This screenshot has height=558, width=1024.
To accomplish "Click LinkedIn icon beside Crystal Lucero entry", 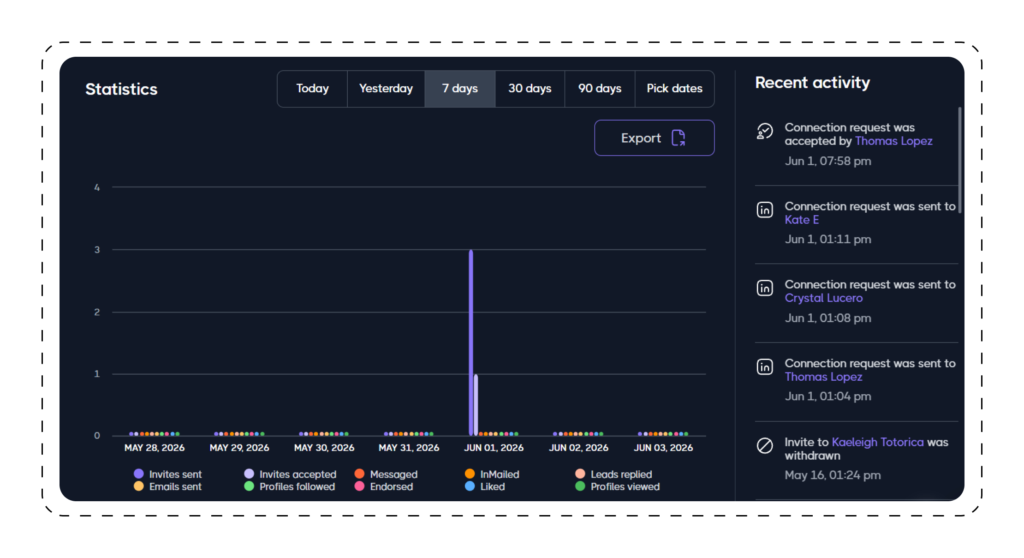I will 765,288.
